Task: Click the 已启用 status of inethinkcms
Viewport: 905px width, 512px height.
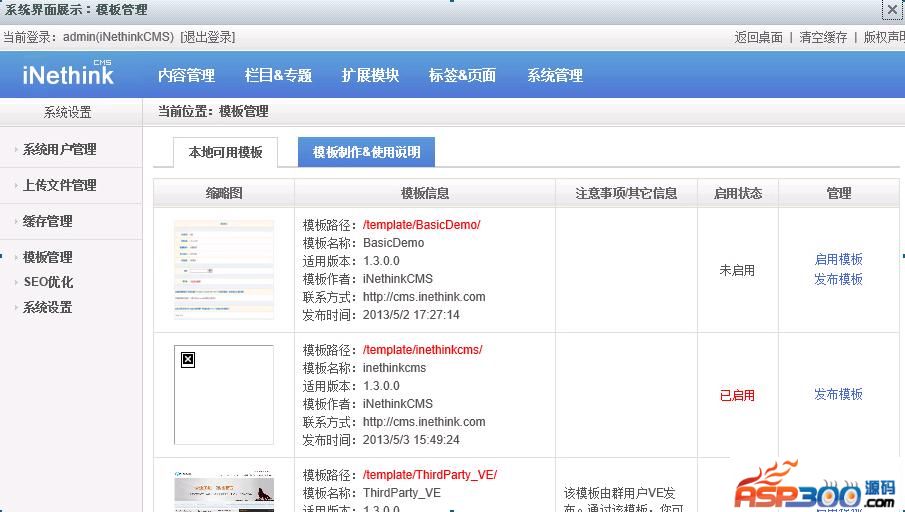Action: (x=737, y=395)
